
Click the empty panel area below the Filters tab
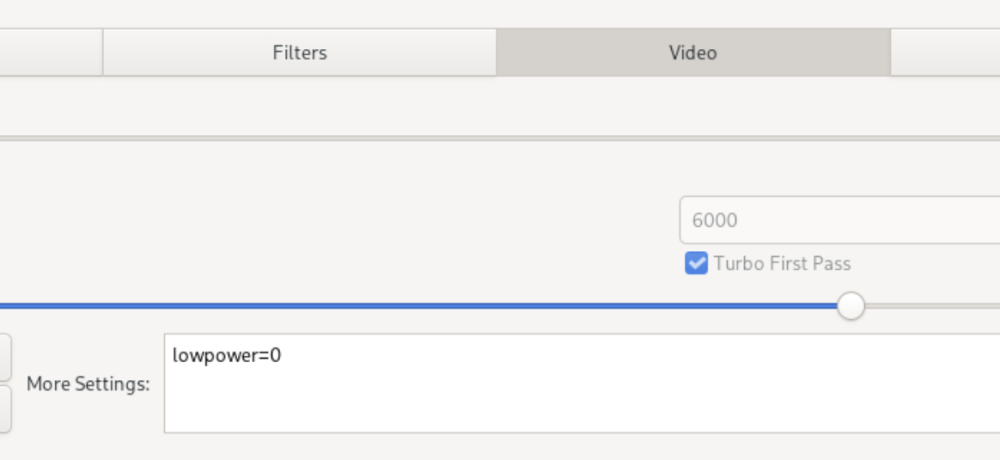(300, 105)
